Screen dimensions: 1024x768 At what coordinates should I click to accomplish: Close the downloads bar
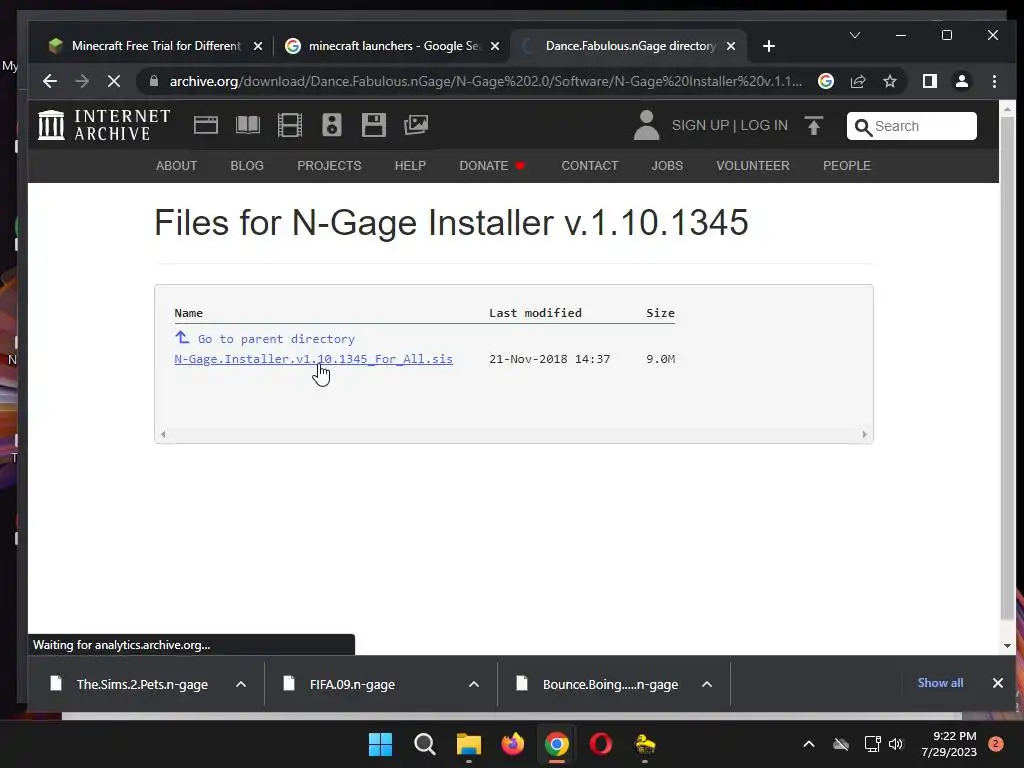[x=998, y=682]
